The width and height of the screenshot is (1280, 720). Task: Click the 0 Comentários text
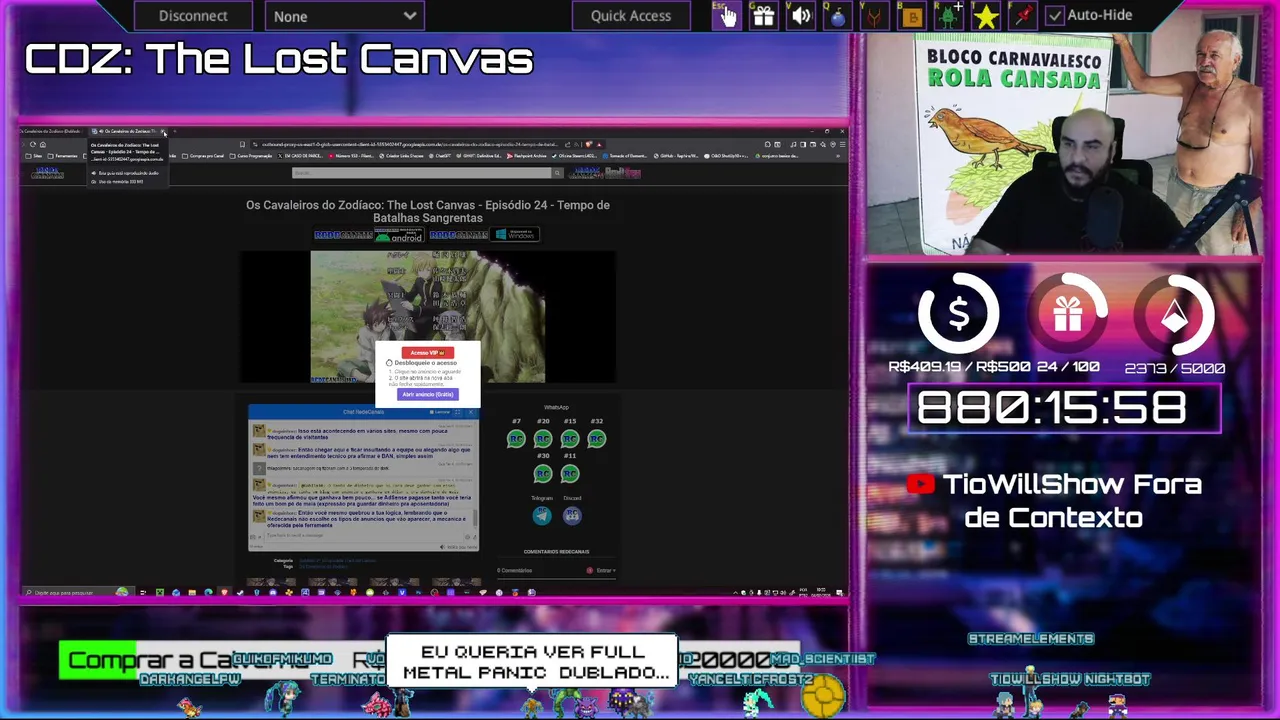click(515, 570)
